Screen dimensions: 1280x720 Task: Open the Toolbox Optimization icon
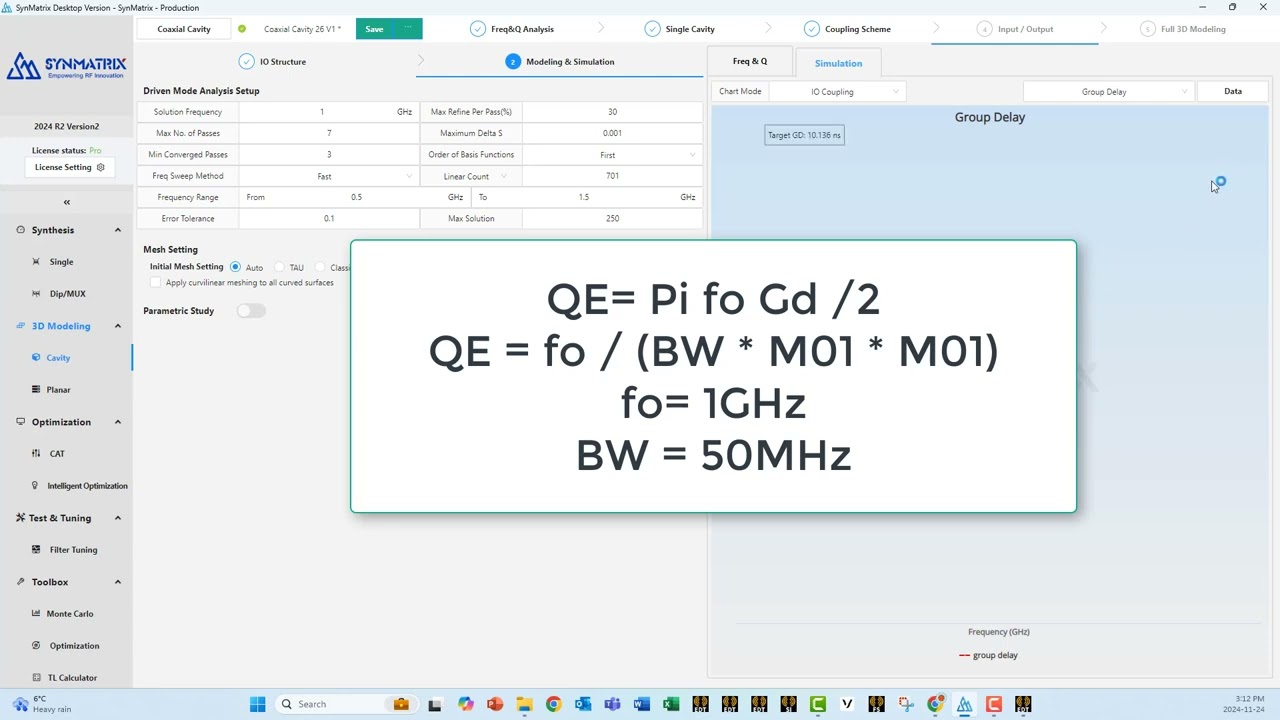pyautogui.click(x=37, y=646)
